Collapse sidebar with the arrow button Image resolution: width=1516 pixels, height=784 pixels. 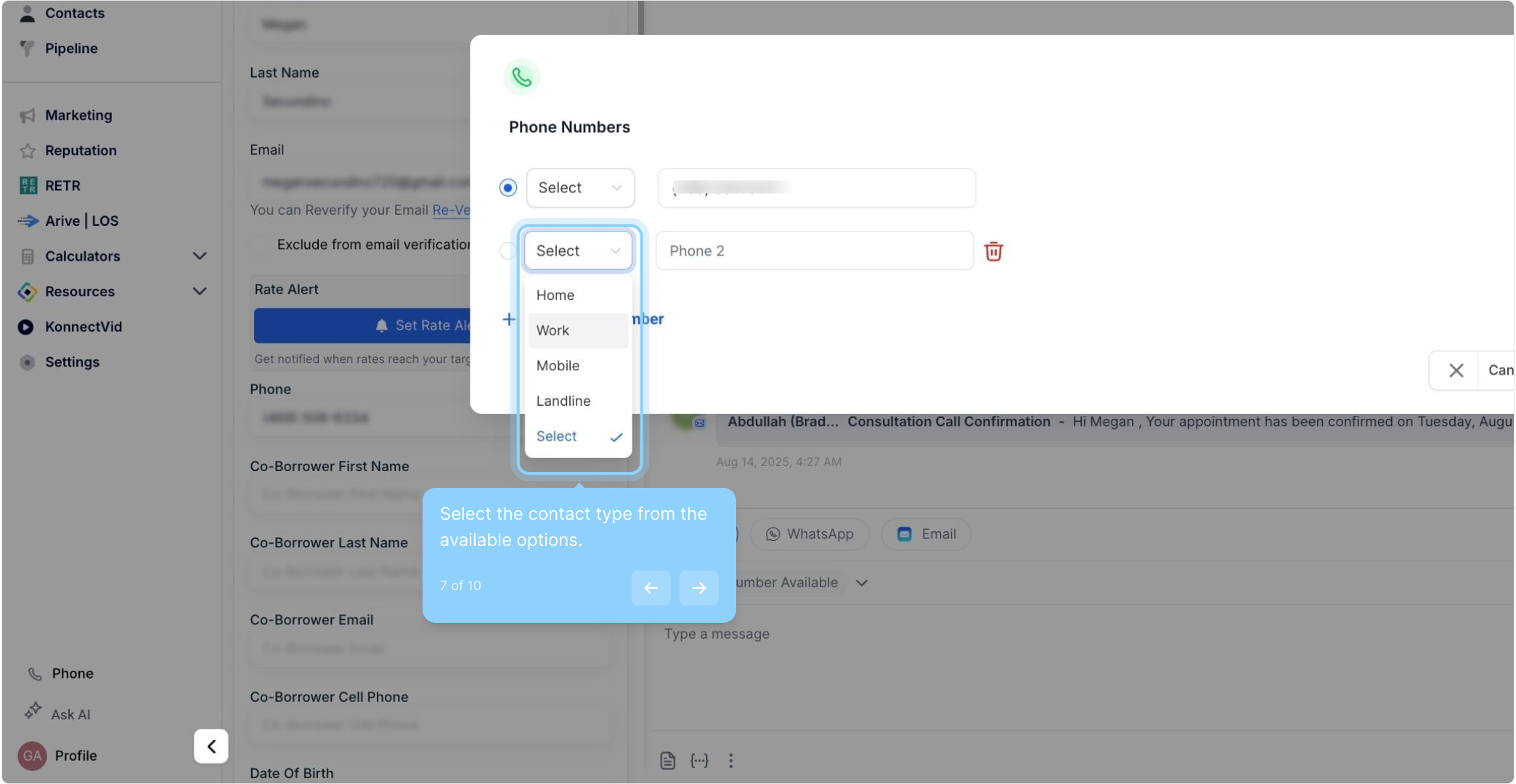211,746
